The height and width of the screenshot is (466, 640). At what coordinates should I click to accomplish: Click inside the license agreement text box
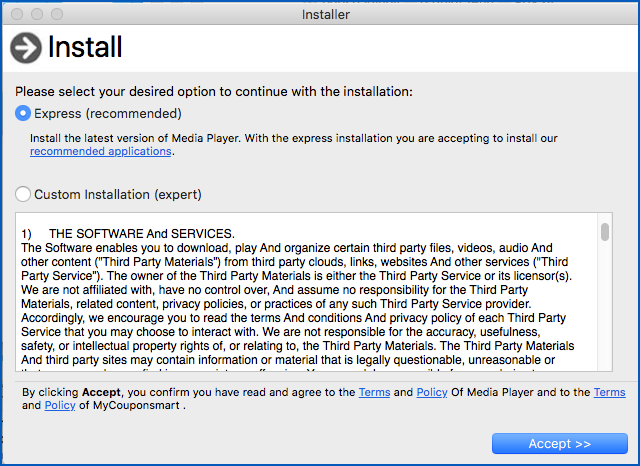[x=300, y=300]
